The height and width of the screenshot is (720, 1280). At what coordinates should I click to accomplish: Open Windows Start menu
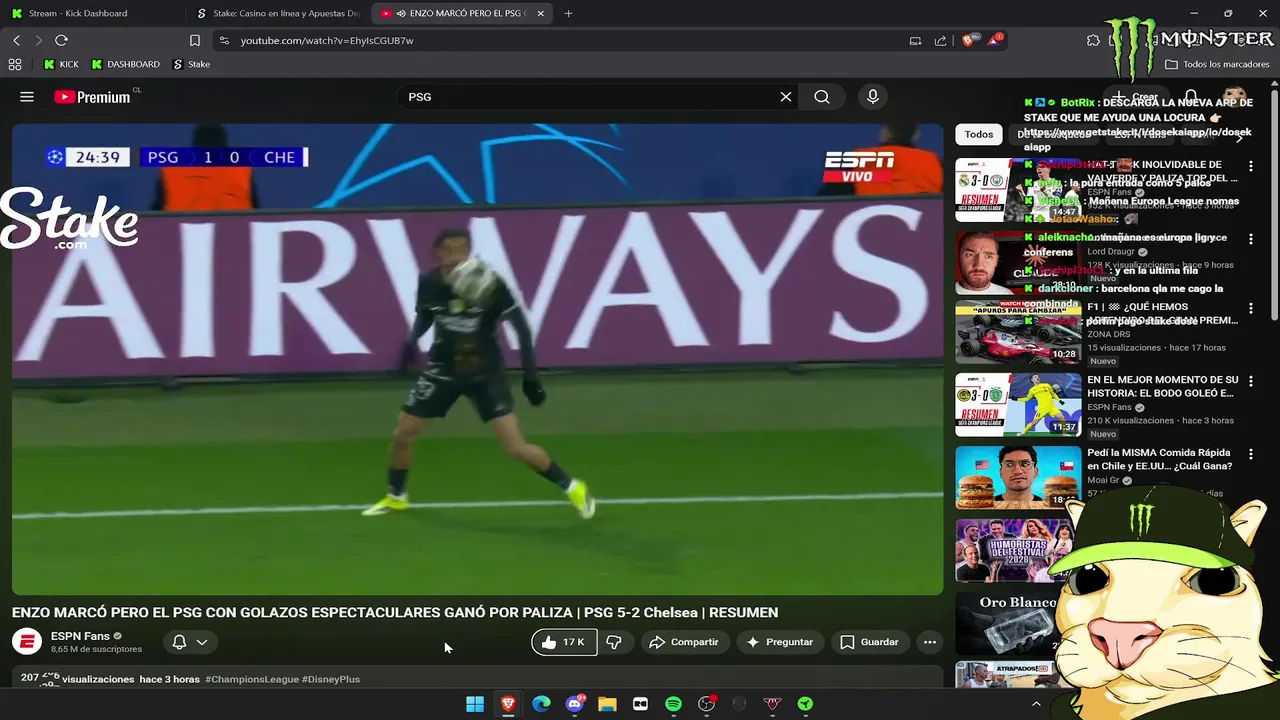475,704
